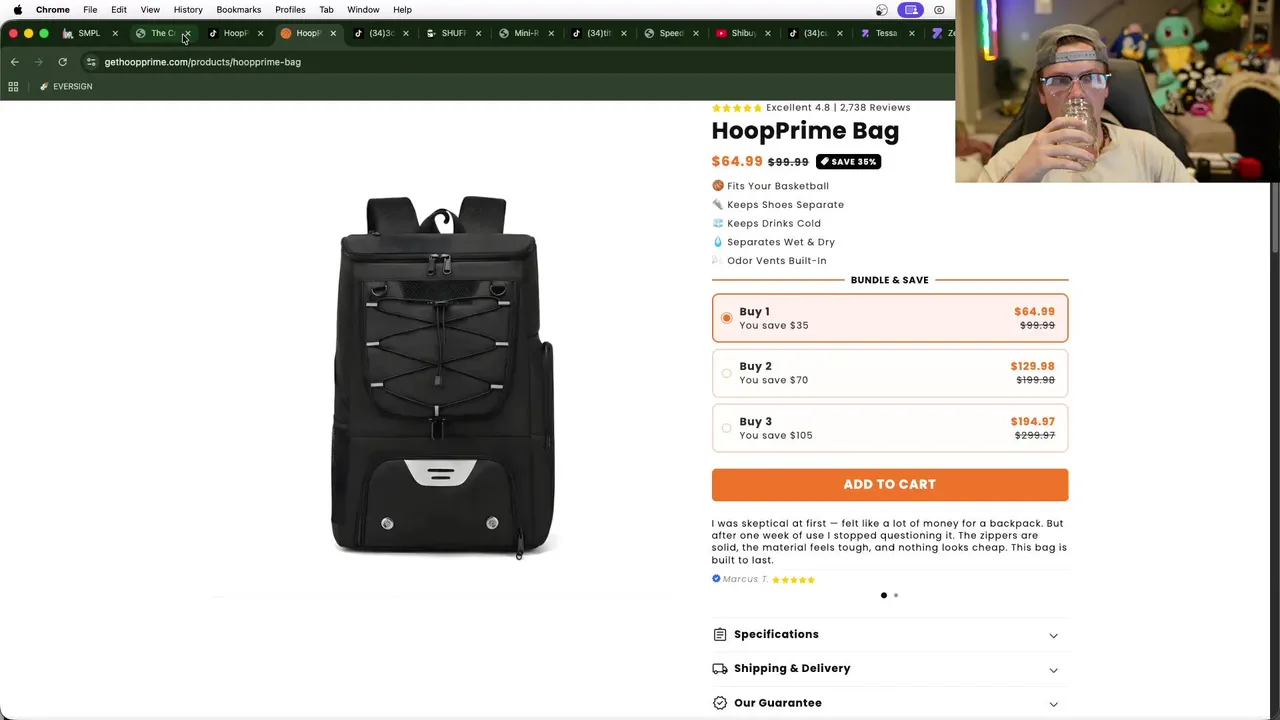Expand the Our Guarantee section
The width and height of the screenshot is (1280, 720).
point(889,703)
